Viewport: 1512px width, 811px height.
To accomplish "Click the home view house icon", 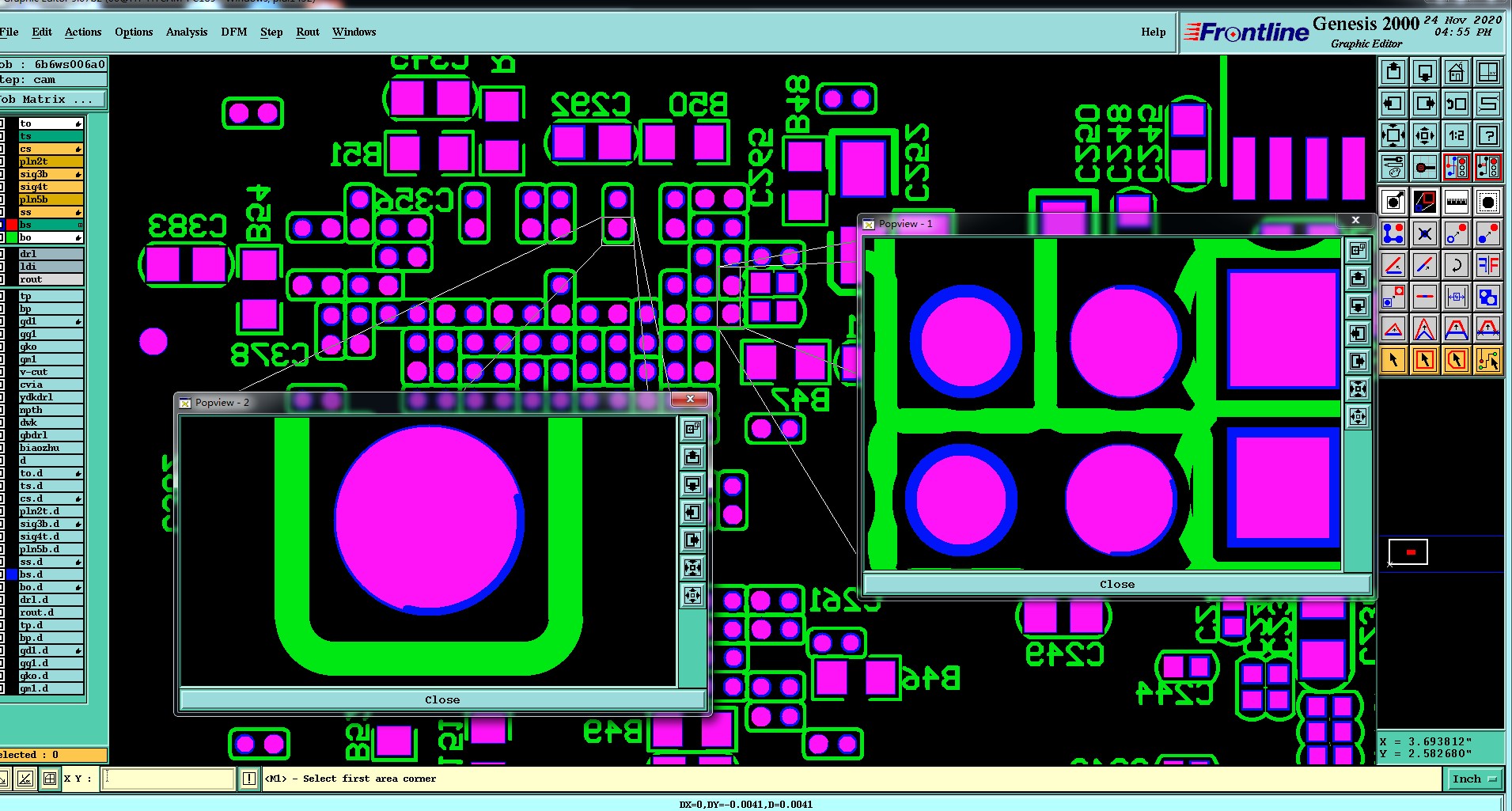I will point(1457,72).
